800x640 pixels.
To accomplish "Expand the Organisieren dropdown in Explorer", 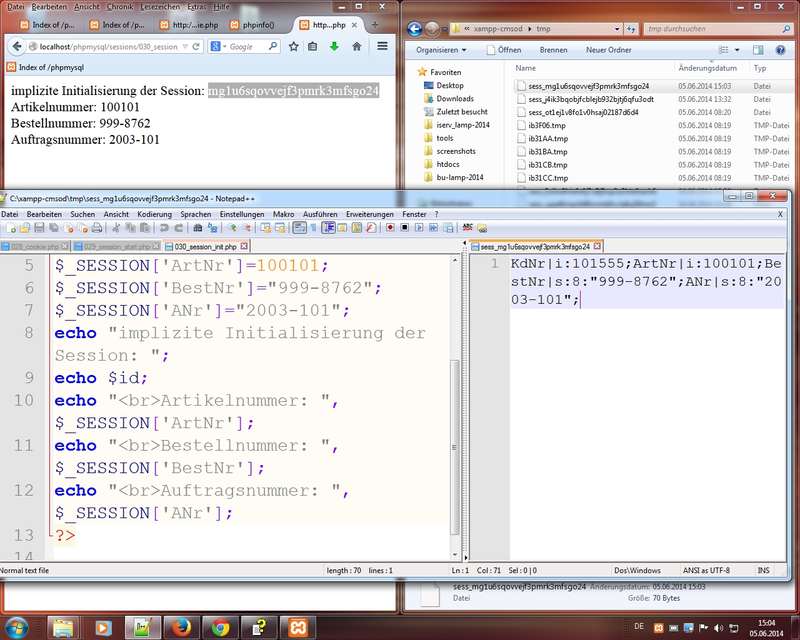I will (x=442, y=49).
